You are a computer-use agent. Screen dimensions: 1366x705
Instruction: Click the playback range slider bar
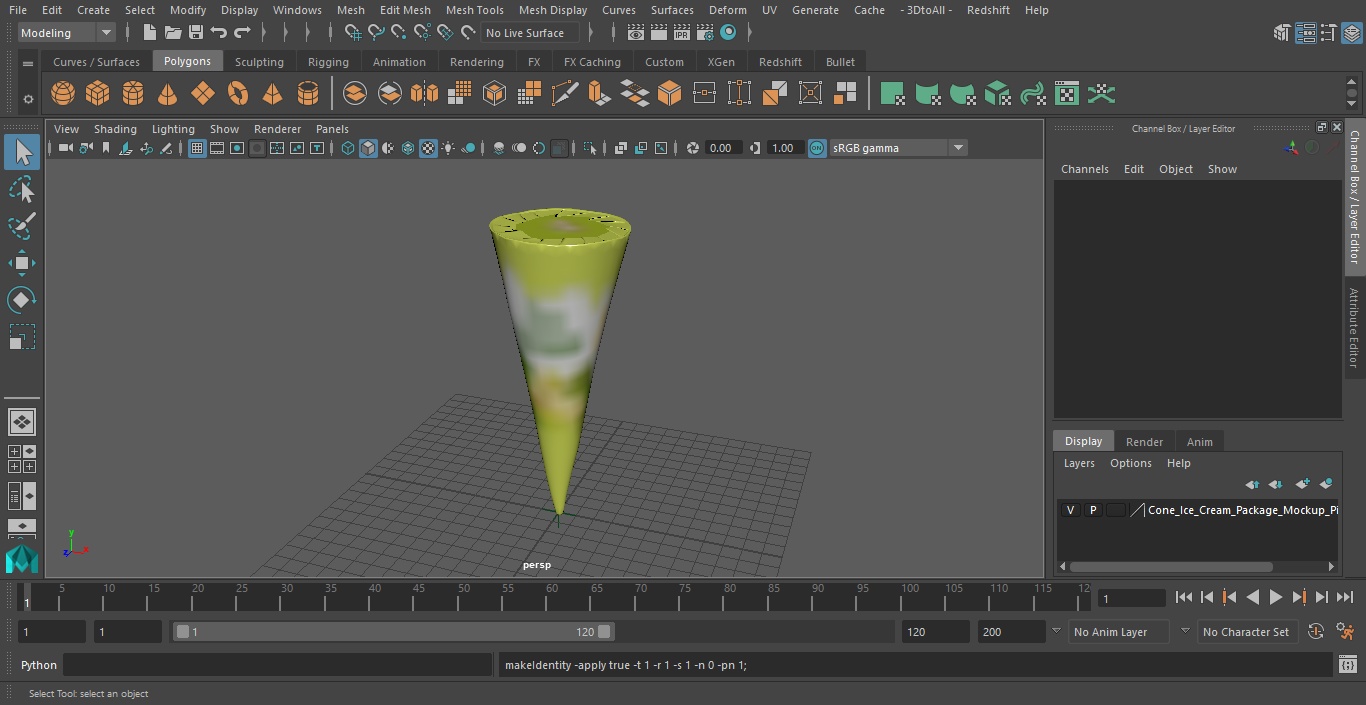pos(394,632)
